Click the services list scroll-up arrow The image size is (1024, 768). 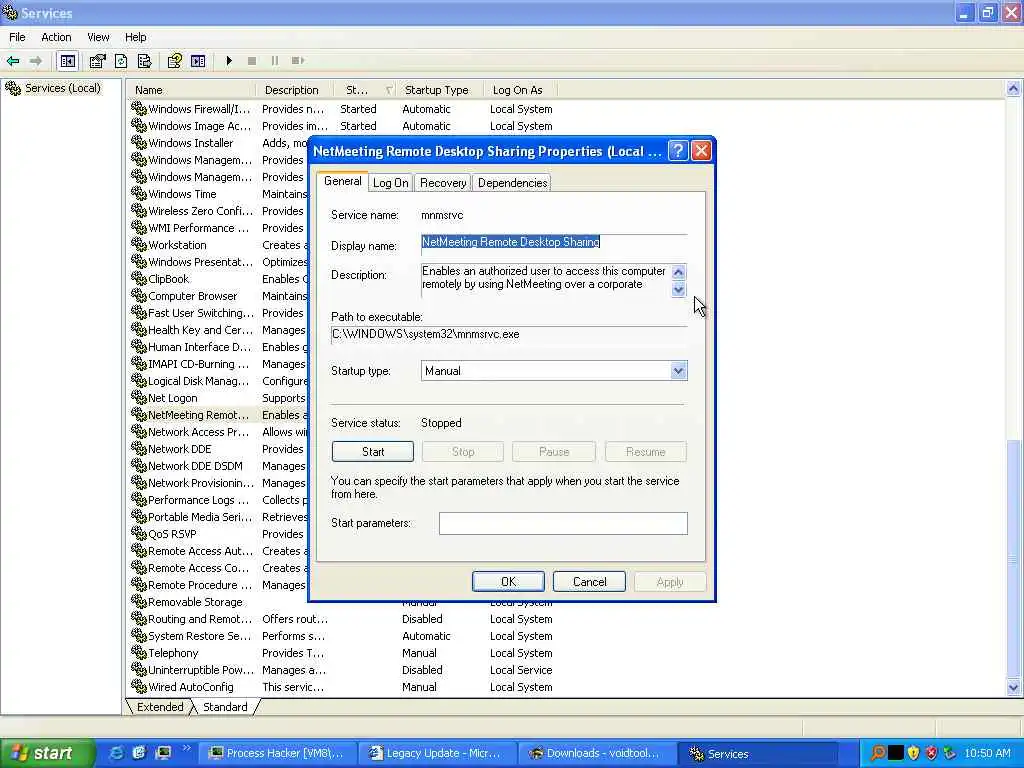coord(1014,89)
